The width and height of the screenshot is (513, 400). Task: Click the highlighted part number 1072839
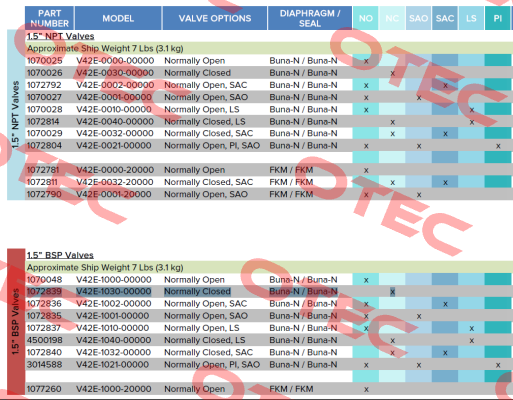(44, 291)
